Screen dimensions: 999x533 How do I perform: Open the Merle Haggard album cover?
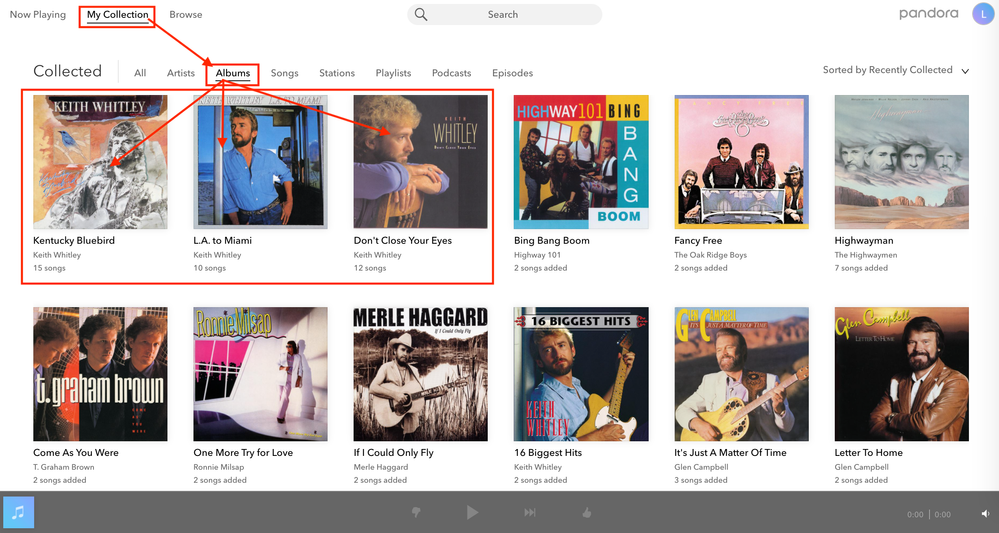click(x=421, y=374)
